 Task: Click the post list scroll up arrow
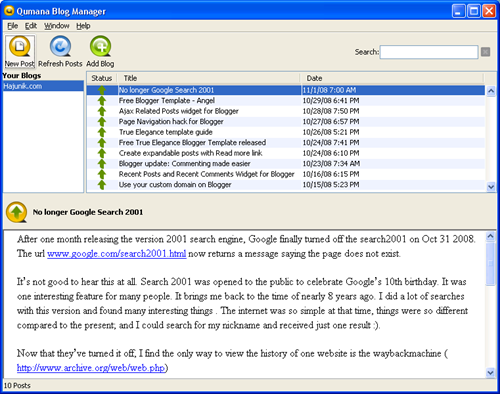[x=491, y=91]
